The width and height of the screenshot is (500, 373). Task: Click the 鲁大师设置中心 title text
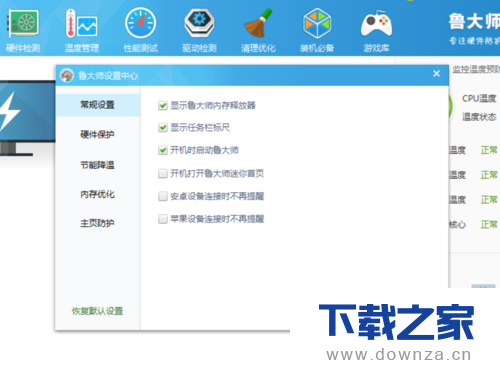108,76
